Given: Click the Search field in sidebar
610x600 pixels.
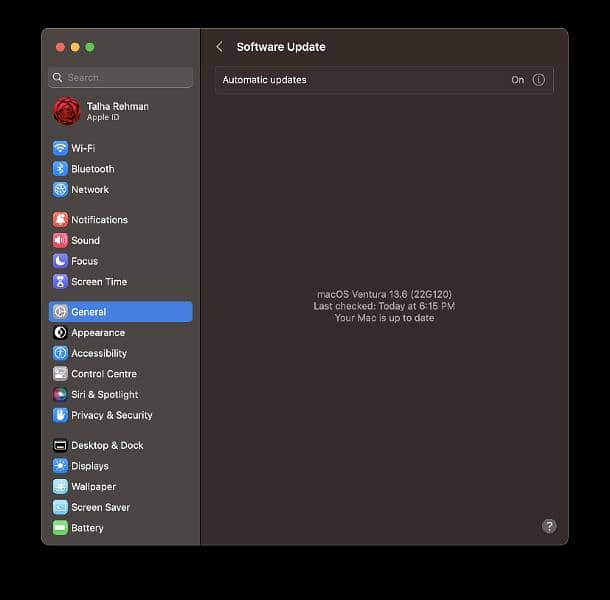Looking at the screenshot, I should pos(121,77).
